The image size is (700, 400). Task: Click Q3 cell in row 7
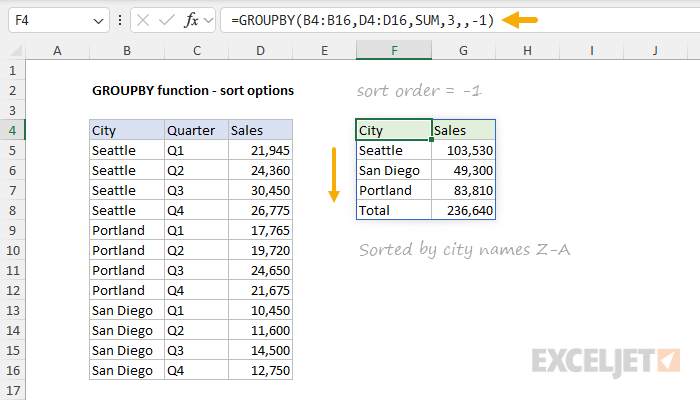coord(196,191)
